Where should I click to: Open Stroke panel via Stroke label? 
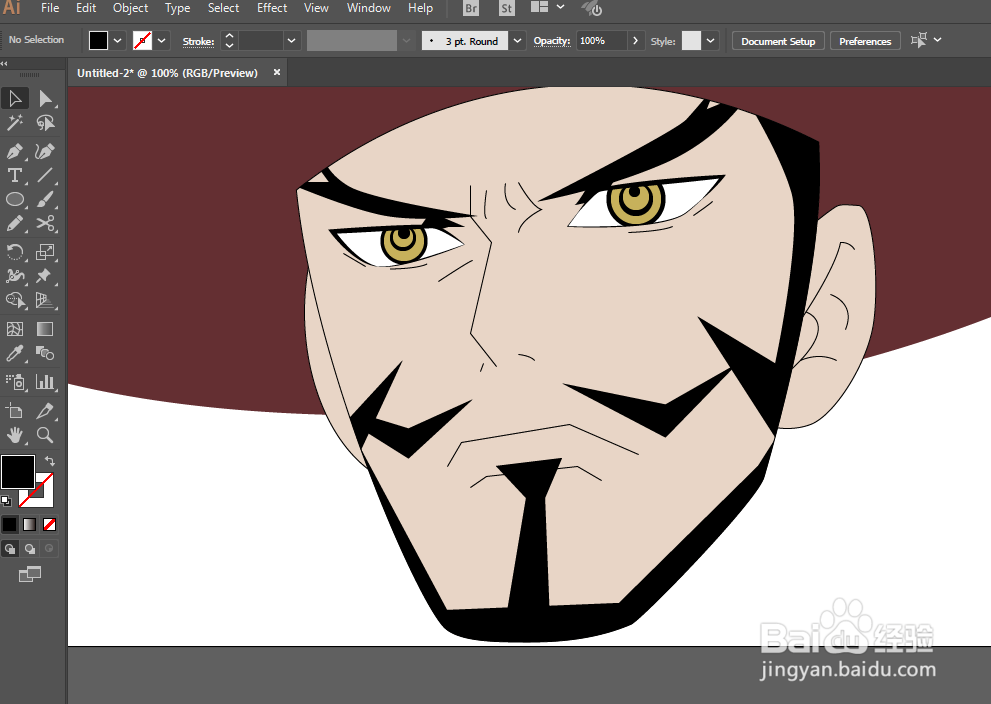198,42
